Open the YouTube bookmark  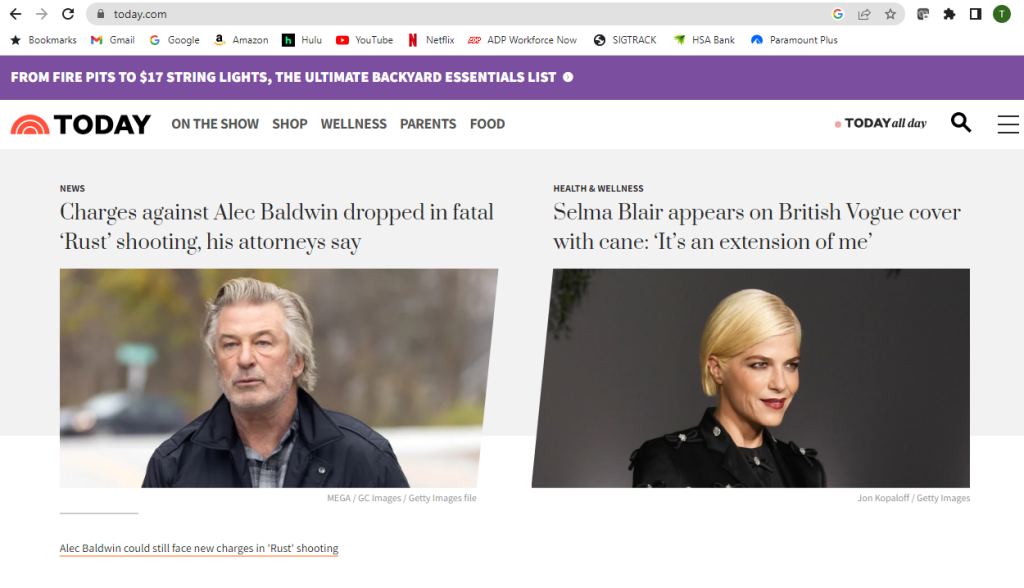(364, 40)
